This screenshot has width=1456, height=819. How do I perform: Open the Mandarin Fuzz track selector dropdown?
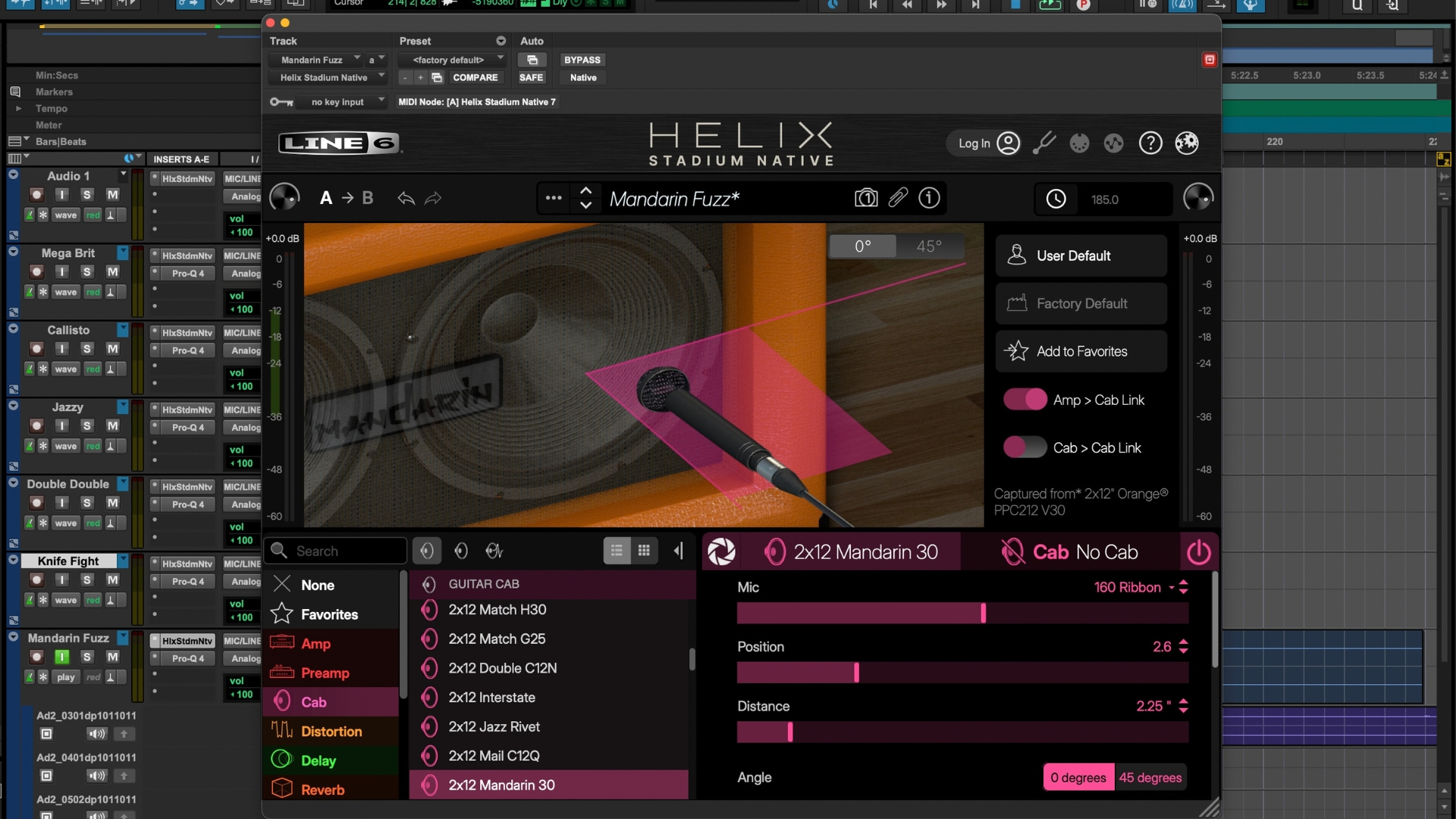tap(317, 60)
